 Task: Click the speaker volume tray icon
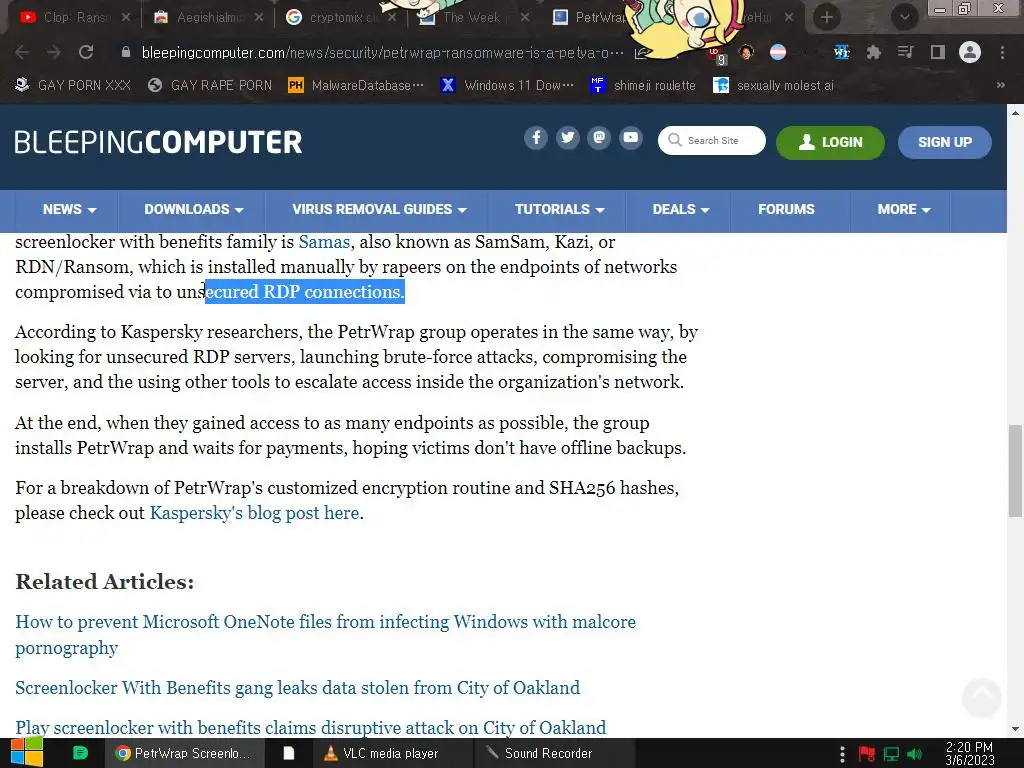915,754
